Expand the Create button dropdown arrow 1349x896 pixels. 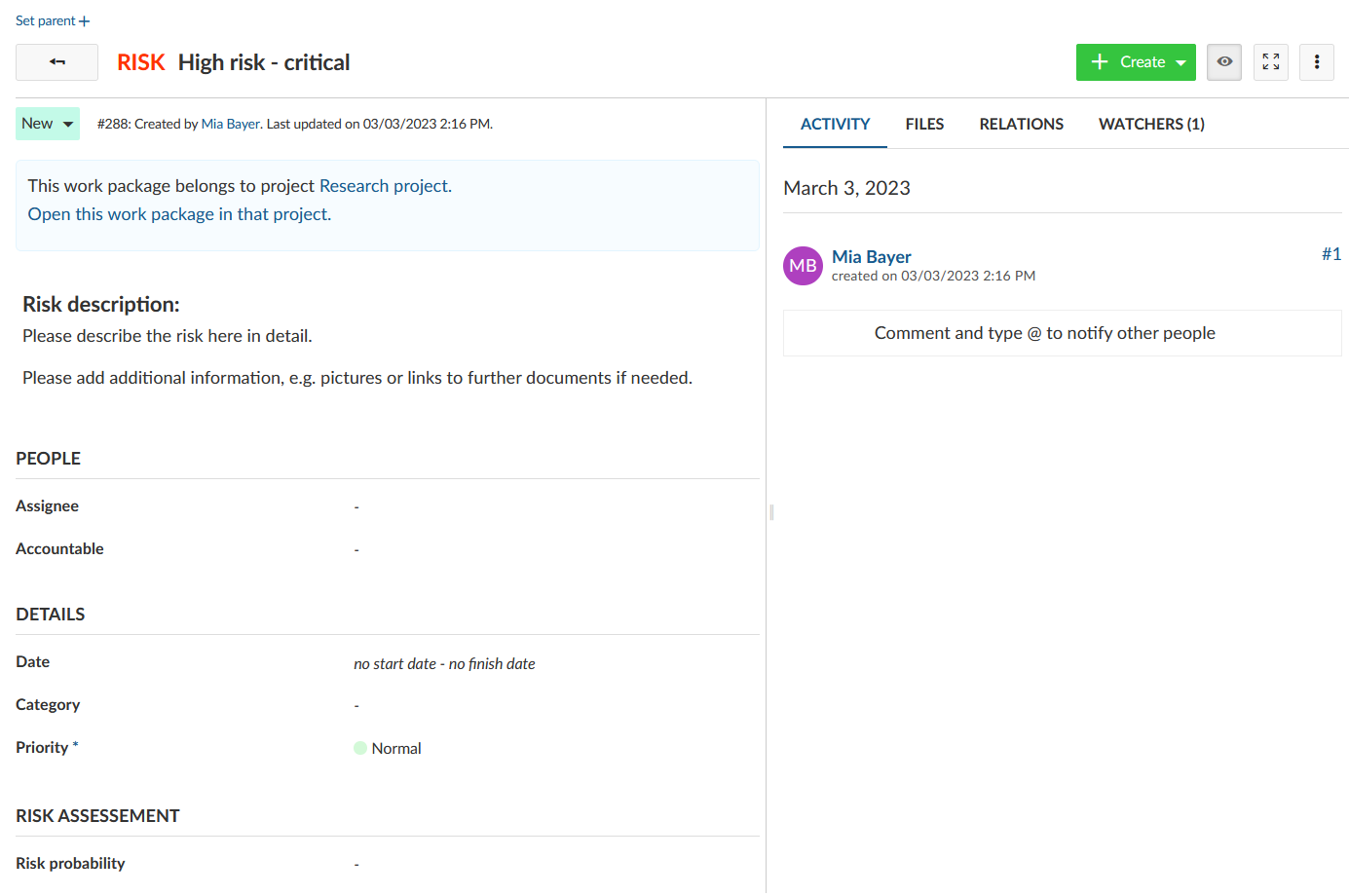click(x=1180, y=63)
